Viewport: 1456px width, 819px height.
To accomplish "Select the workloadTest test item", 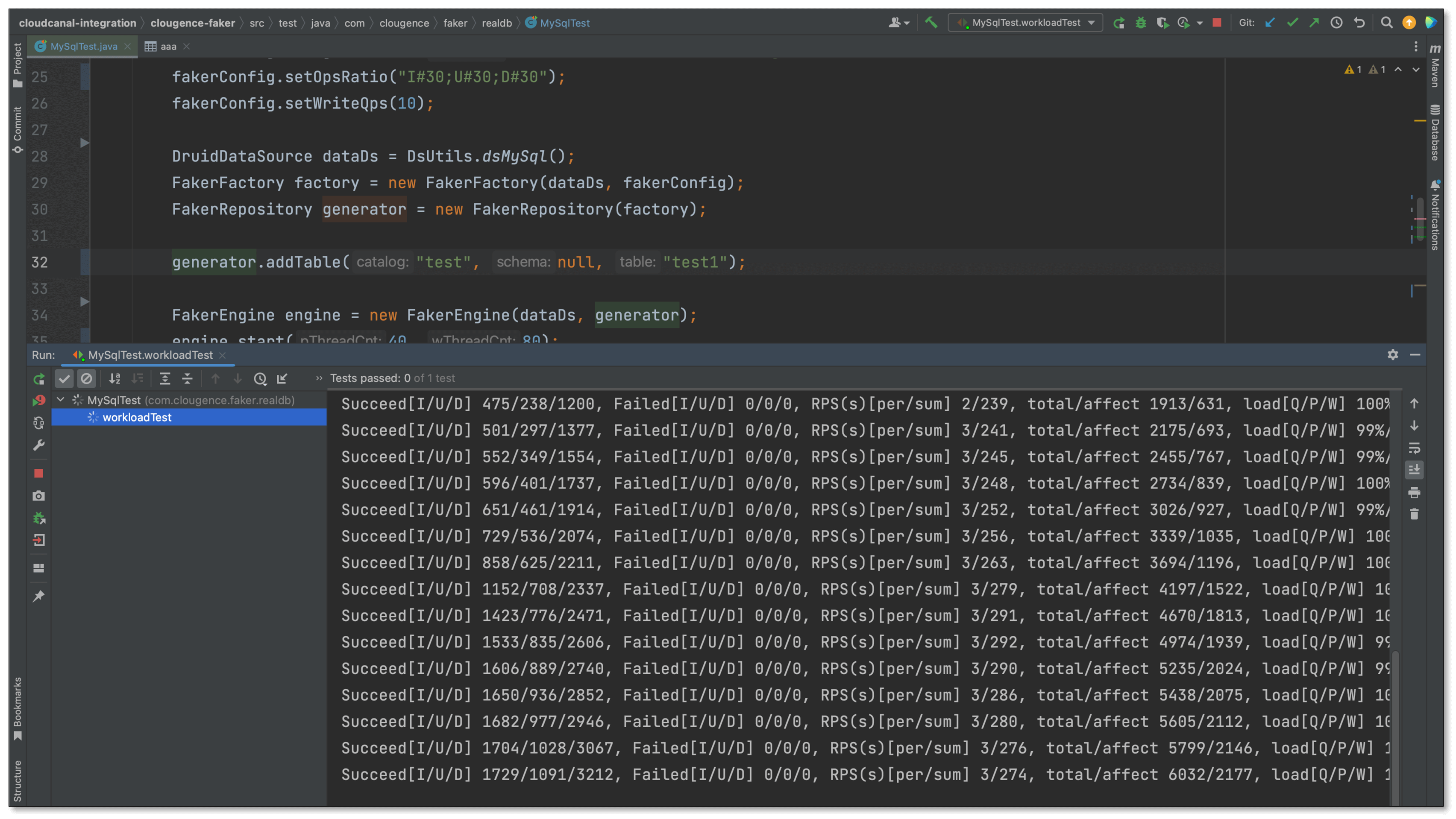I will click(x=137, y=418).
